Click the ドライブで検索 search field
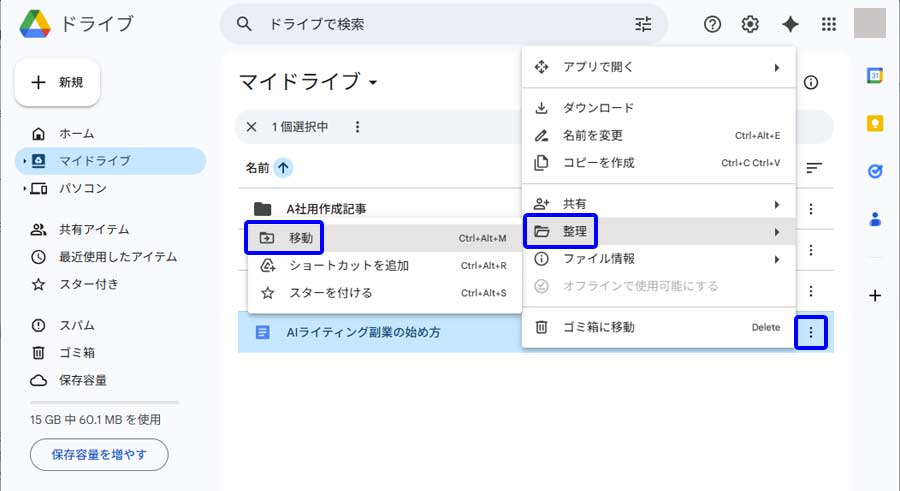 point(440,24)
